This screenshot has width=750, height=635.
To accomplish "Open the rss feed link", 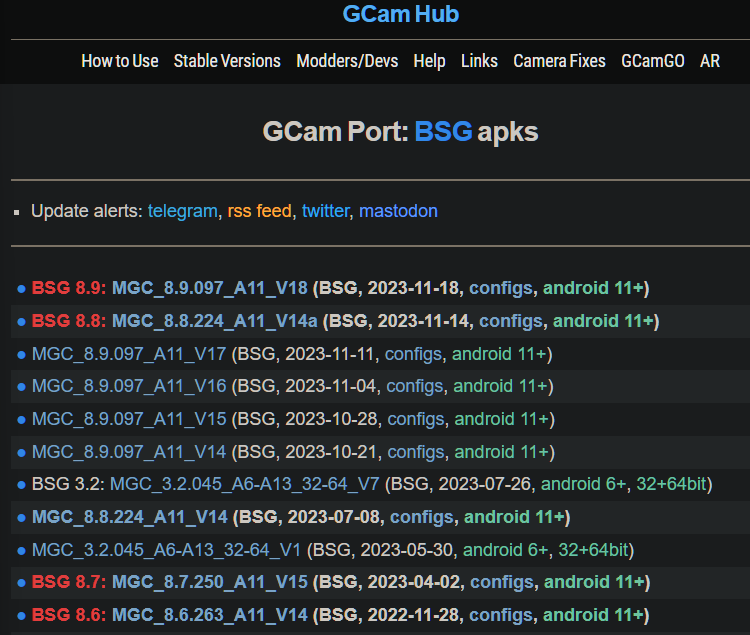I will pos(259,211).
